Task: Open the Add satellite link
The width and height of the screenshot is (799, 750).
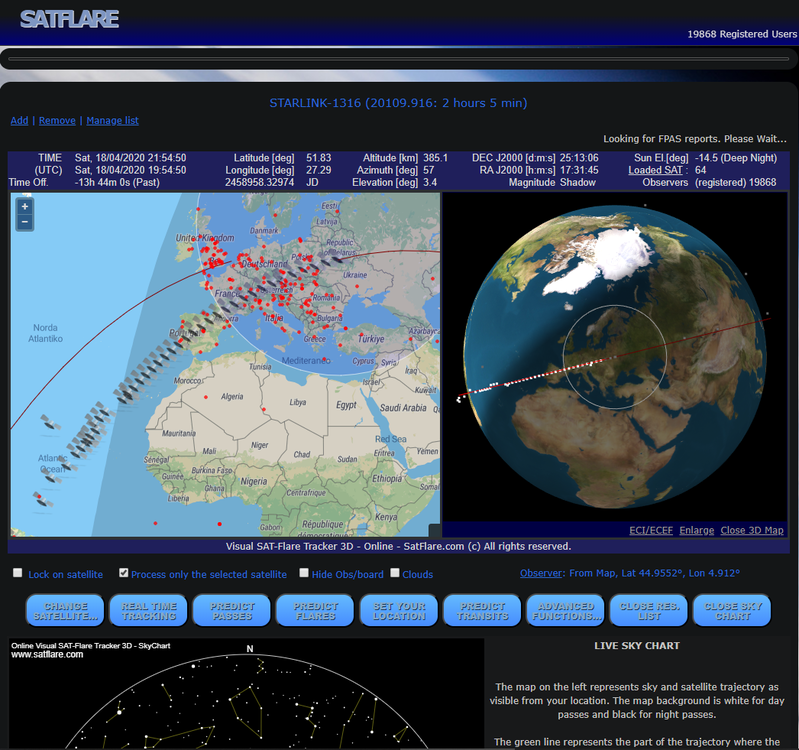Action: pos(19,121)
